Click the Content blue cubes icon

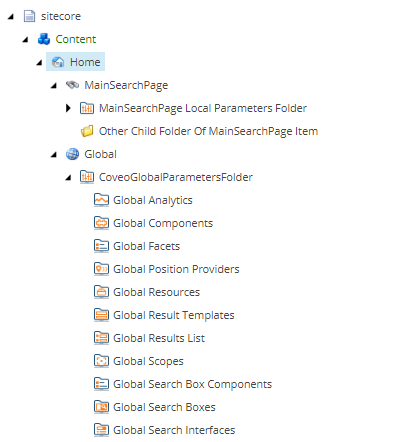(44, 39)
